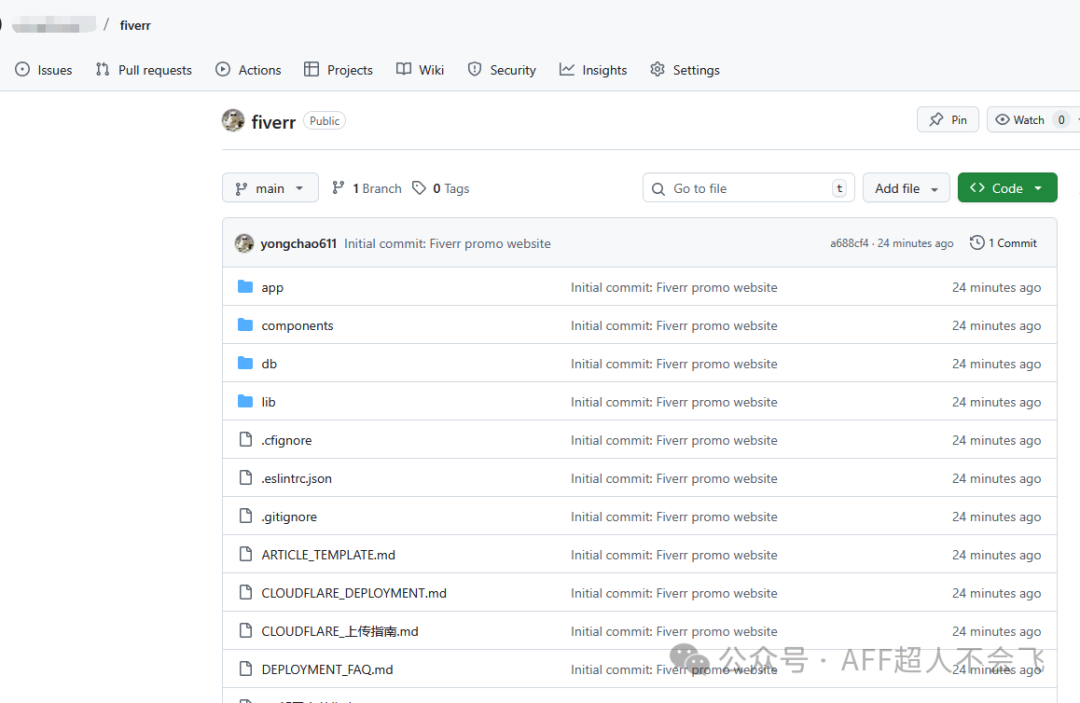The height and width of the screenshot is (703, 1080).
Task: View the 0 Tags link
Action: coord(441,188)
